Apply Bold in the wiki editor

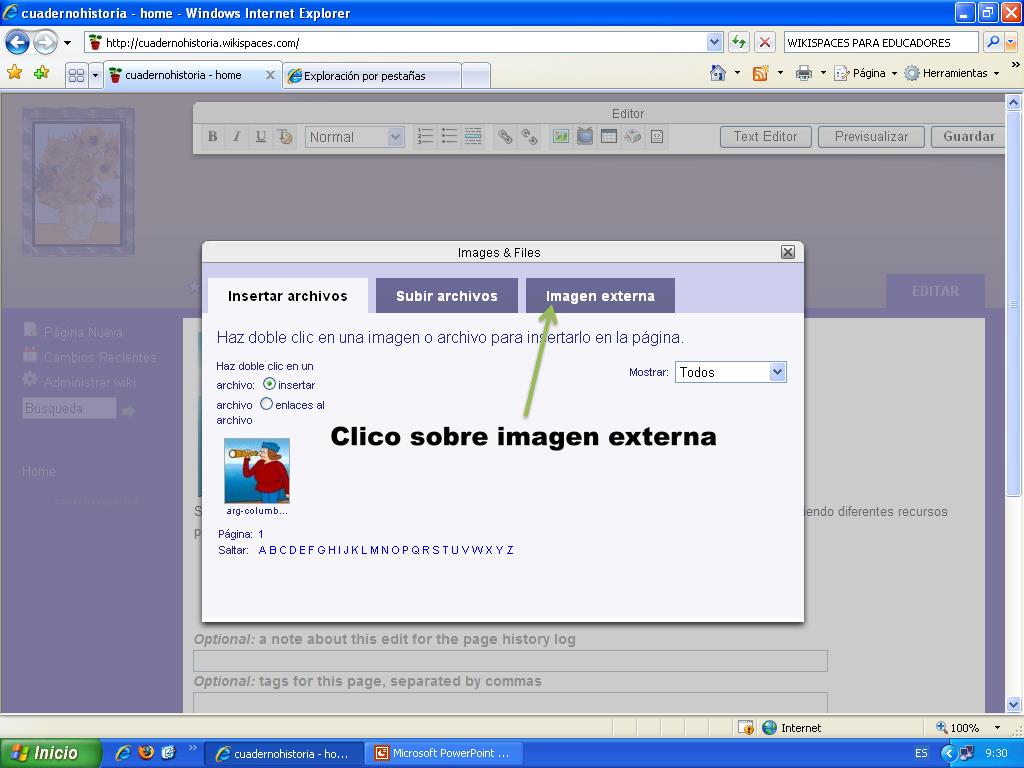click(x=212, y=136)
